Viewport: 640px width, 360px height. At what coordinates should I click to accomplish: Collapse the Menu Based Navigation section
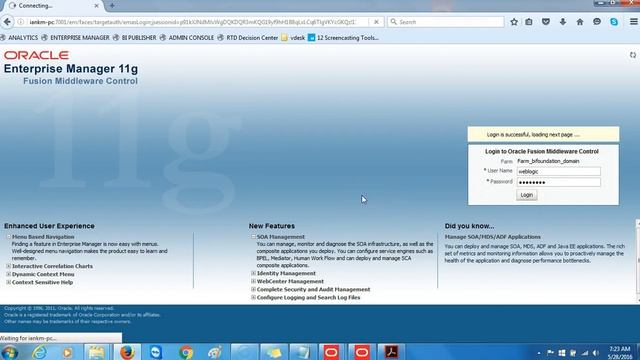tap(8, 237)
